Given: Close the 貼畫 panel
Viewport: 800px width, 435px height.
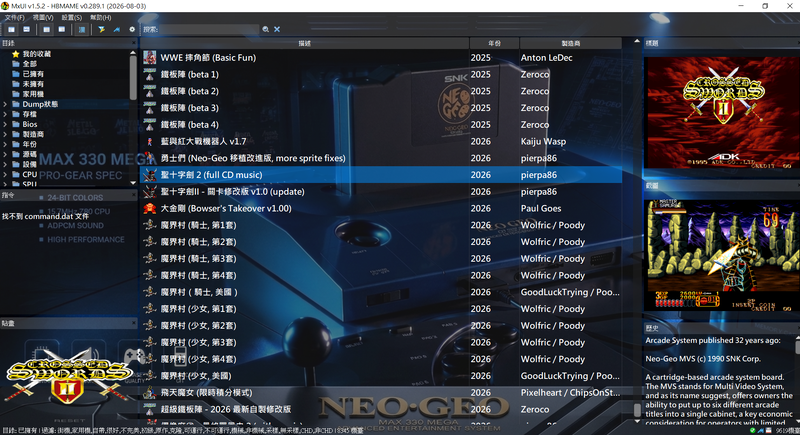Looking at the screenshot, I should (134, 323).
